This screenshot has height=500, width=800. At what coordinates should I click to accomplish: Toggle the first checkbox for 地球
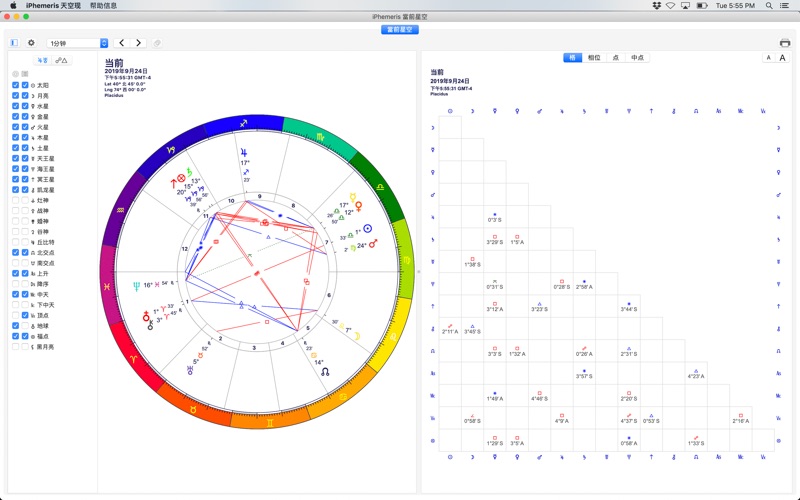(x=15, y=326)
